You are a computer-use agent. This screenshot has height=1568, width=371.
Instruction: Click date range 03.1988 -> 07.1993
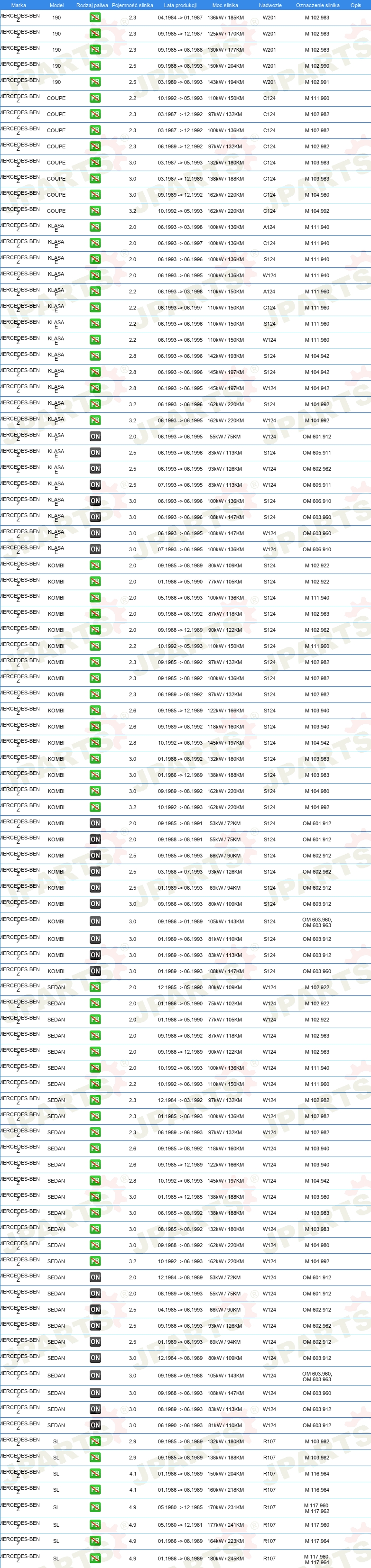pos(180,872)
